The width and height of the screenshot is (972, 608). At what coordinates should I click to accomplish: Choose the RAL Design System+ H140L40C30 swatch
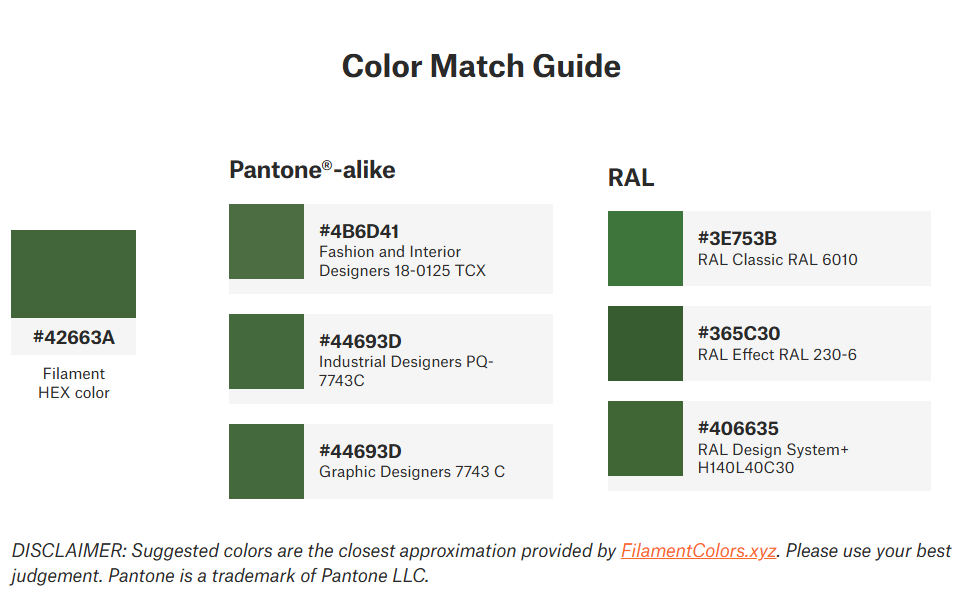click(x=645, y=439)
